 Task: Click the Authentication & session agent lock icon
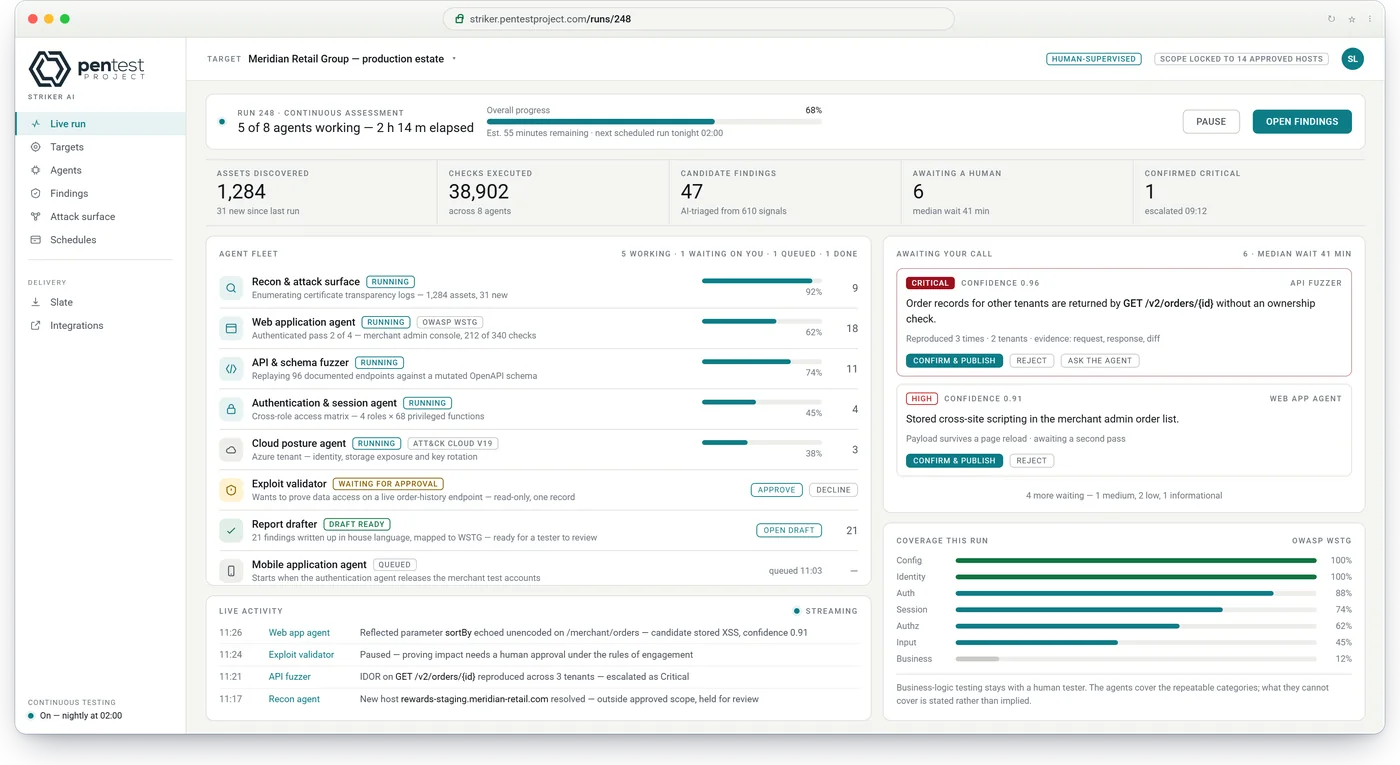(x=231, y=409)
